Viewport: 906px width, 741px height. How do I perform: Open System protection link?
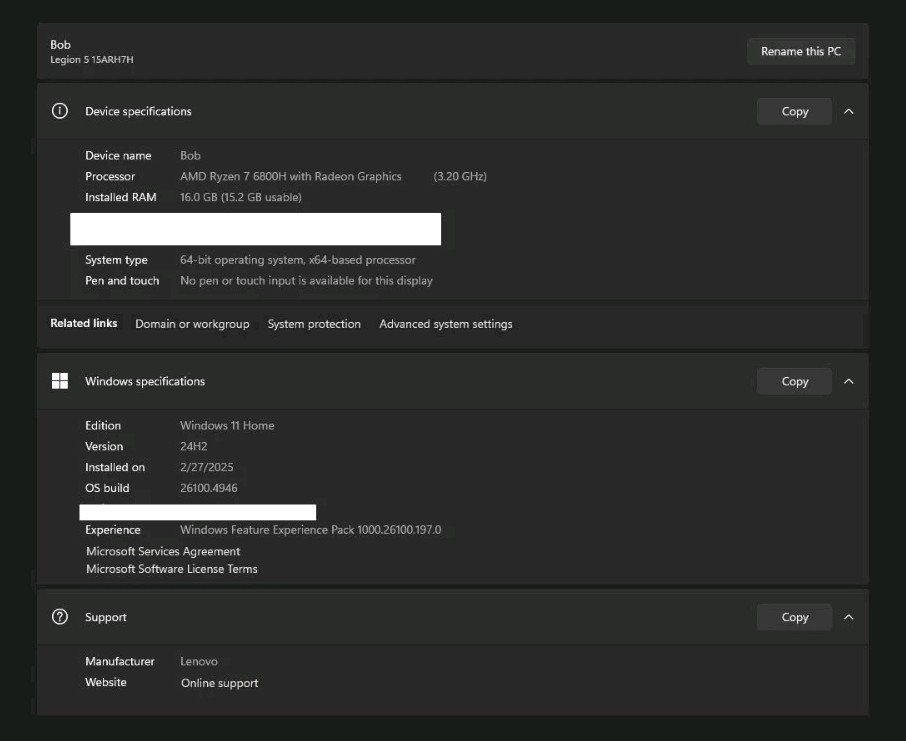314,324
